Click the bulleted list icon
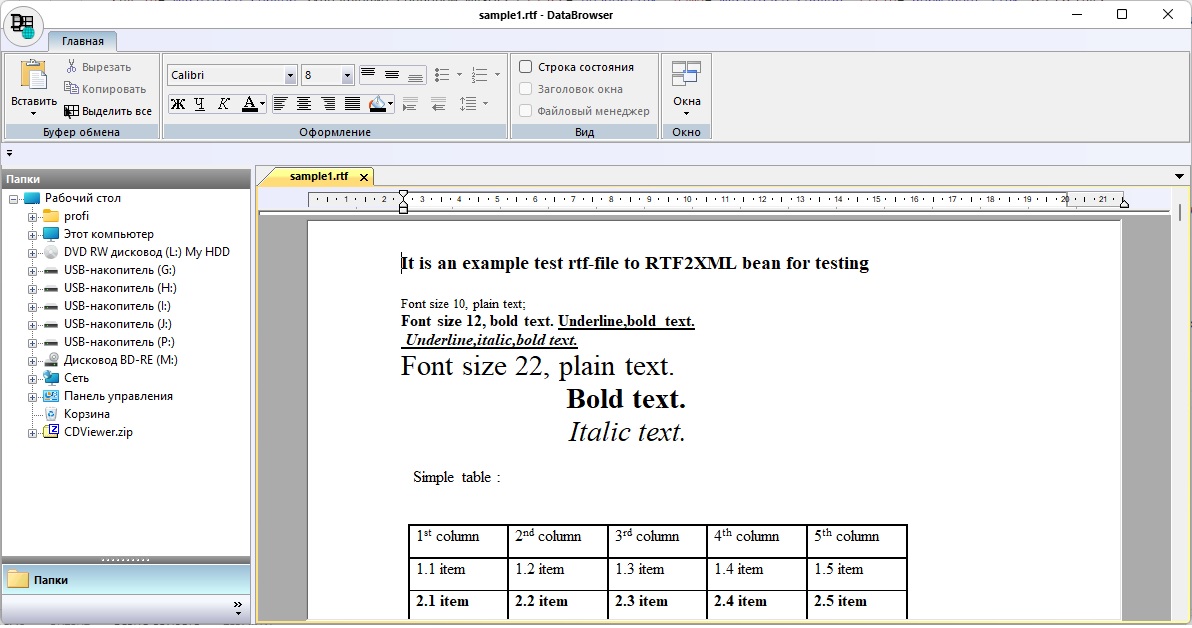This screenshot has width=1192, height=628. coord(442,75)
